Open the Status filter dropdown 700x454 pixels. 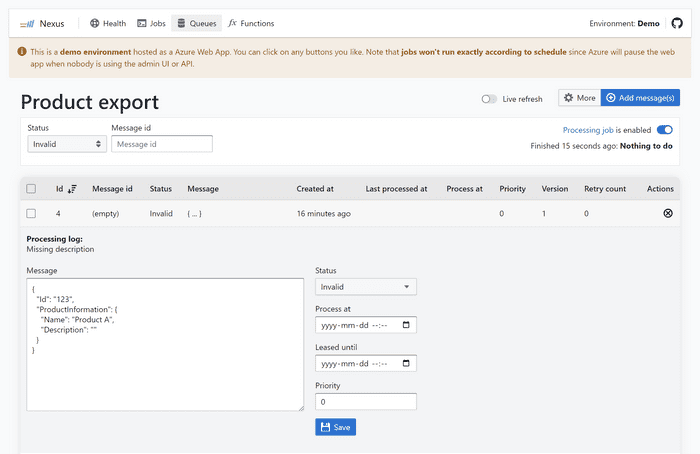67,144
